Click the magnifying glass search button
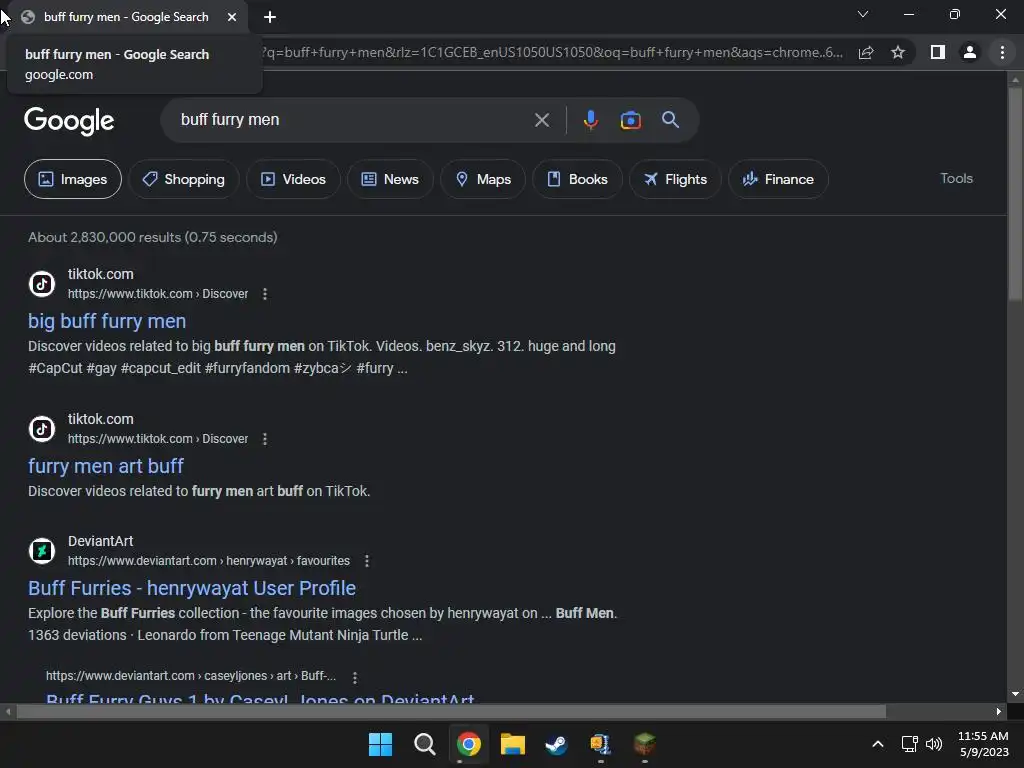This screenshot has height=768, width=1024. click(671, 120)
